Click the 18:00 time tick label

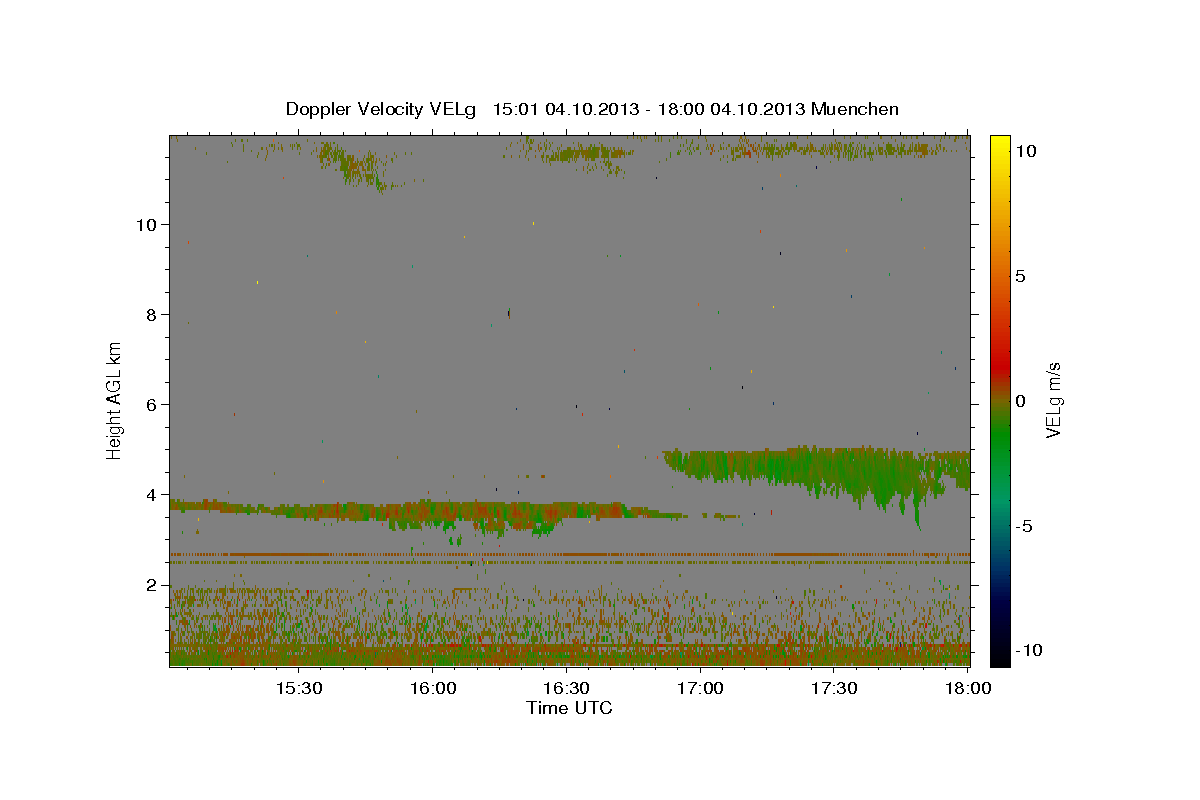click(969, 689)
